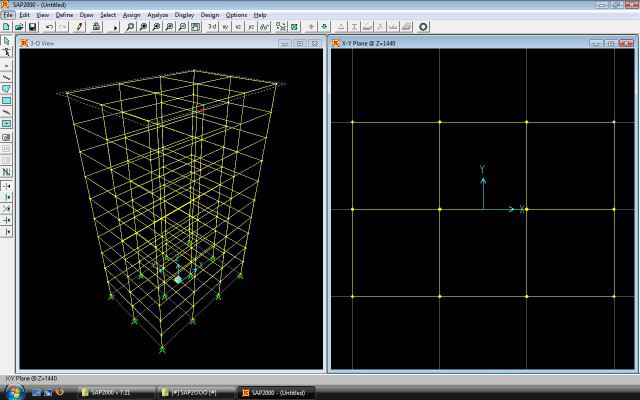Open the Analyze menu
This screenshot has width=640, height=400.
point(157,16)
